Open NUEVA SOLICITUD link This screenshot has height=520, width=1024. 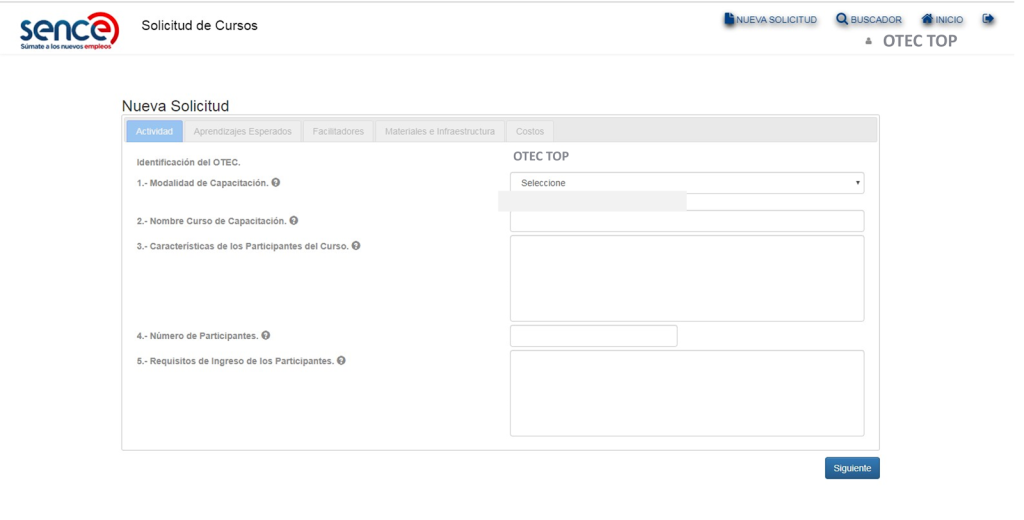(x=771, y=20)
